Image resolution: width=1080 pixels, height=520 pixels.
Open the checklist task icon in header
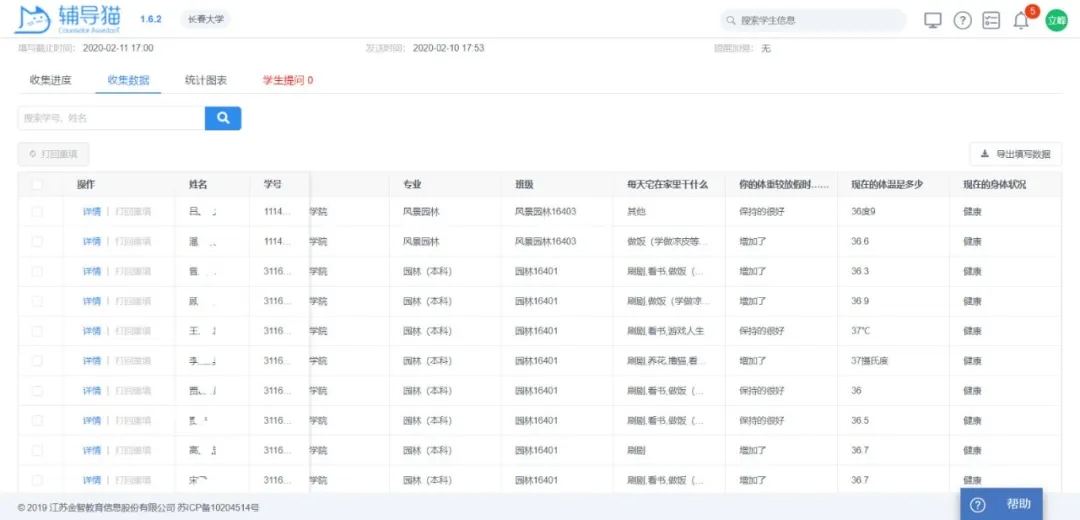991,21
